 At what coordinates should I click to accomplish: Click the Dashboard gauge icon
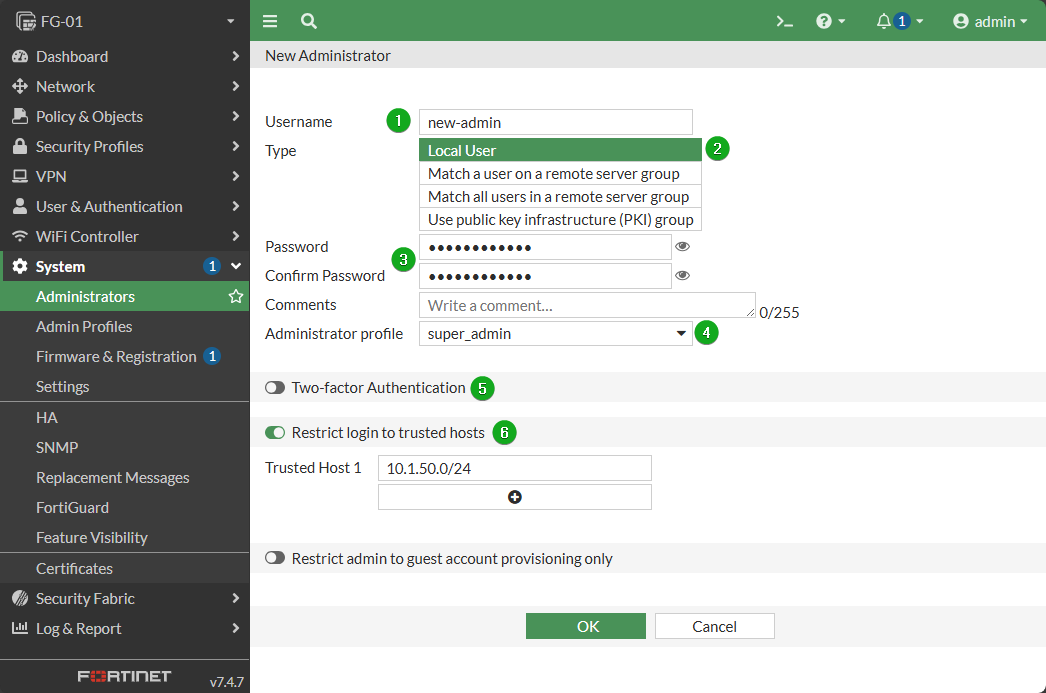(x=20, y=57)
